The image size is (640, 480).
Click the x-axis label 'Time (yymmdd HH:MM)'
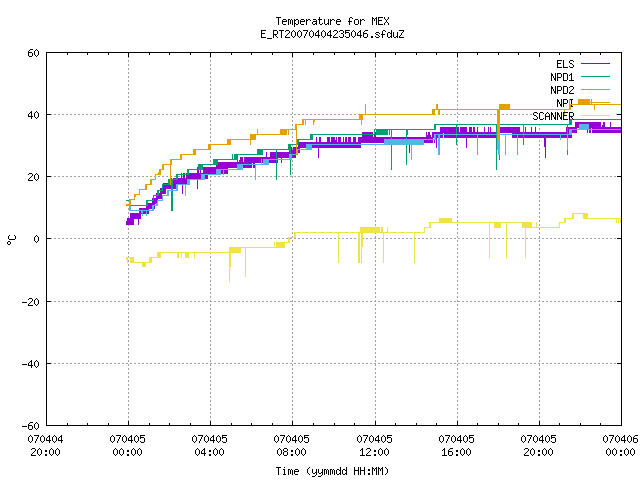[332, 471]
